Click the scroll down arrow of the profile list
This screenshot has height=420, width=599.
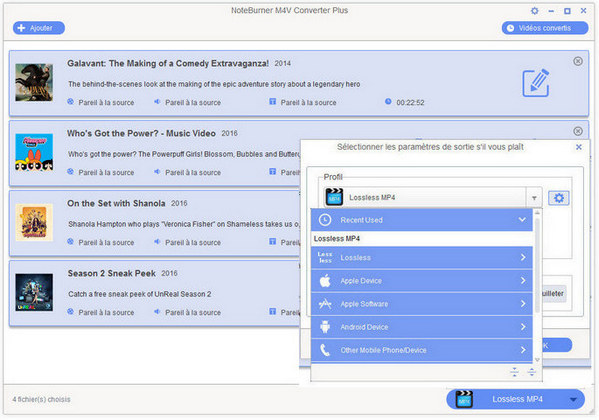537,360
